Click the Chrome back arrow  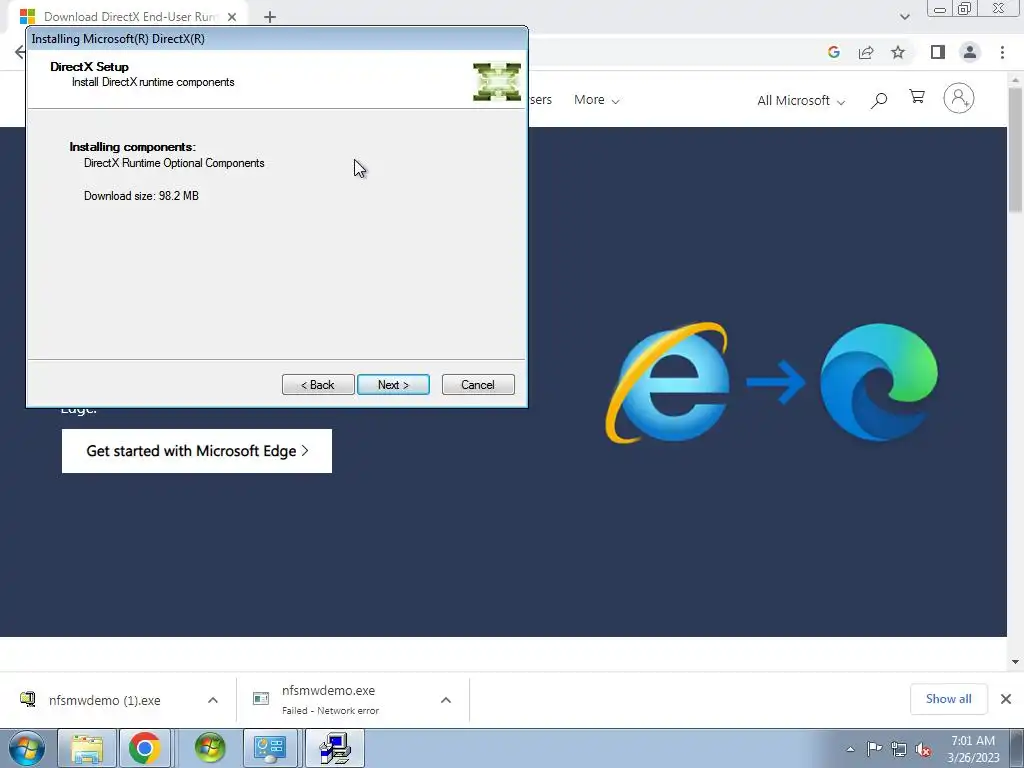tap(20, 52)
